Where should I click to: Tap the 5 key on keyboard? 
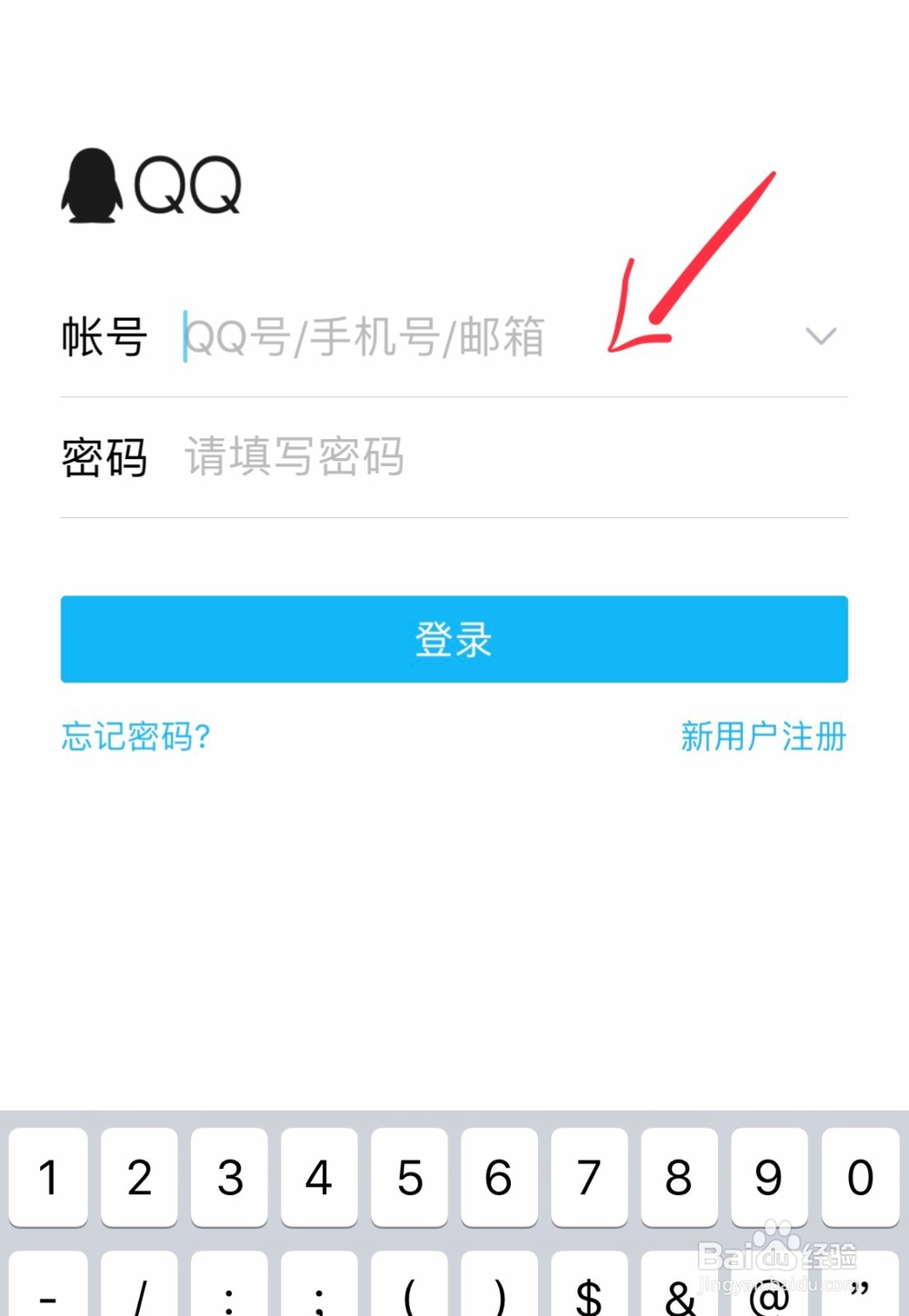(409, 1177)
